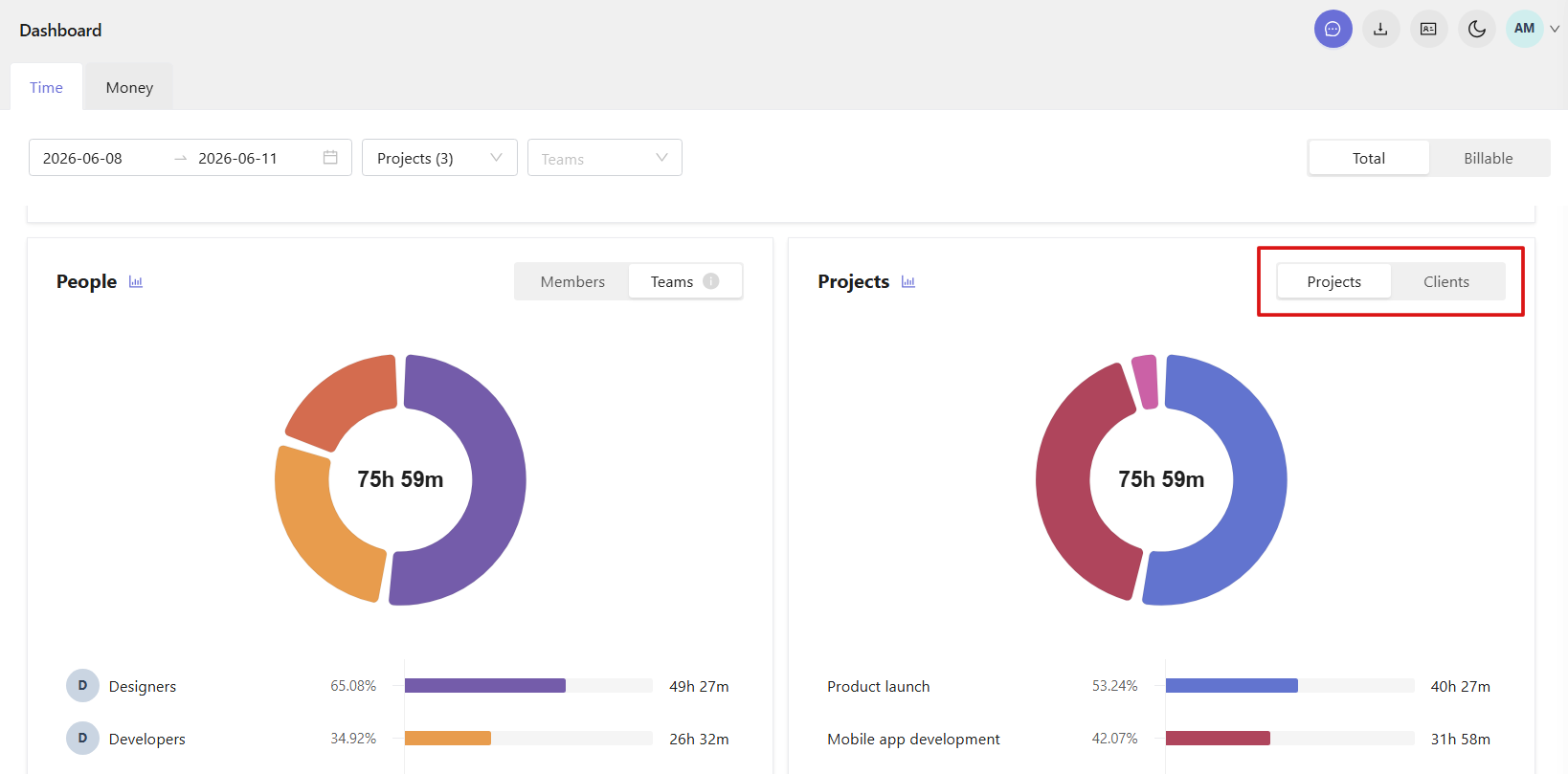Screen dimensions: 1568x774
Task: Select the Billable hours toggle
Action: click(x=1488, y=158)
